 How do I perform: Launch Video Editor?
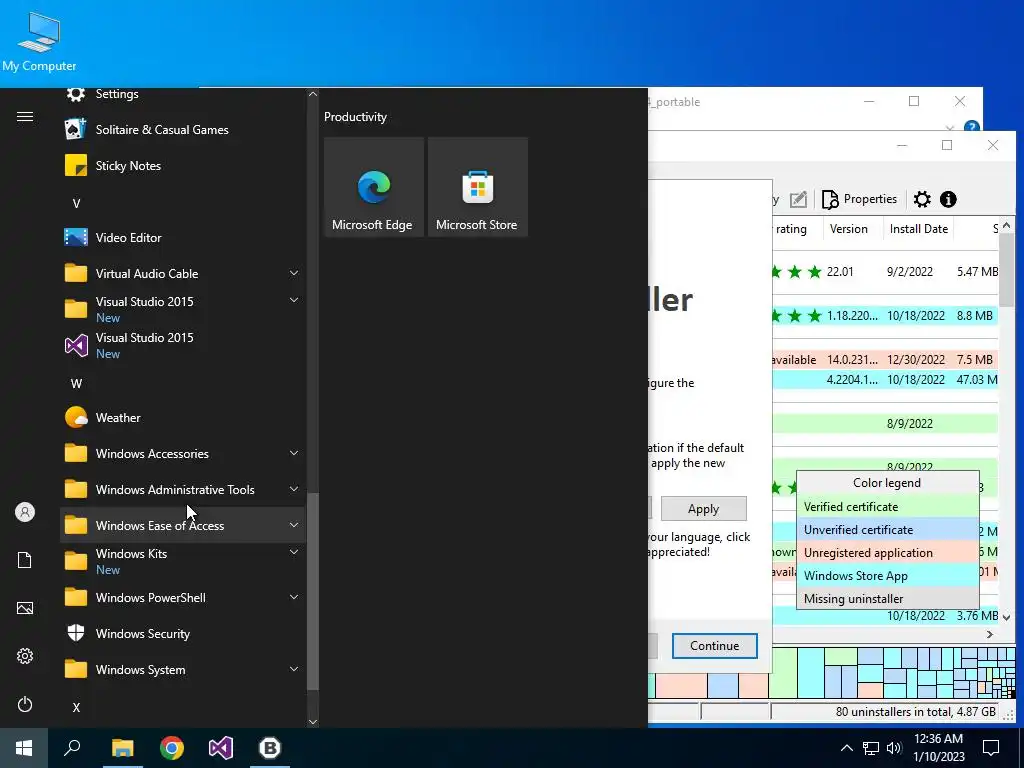pyautogui.click(x=183, y=238)
